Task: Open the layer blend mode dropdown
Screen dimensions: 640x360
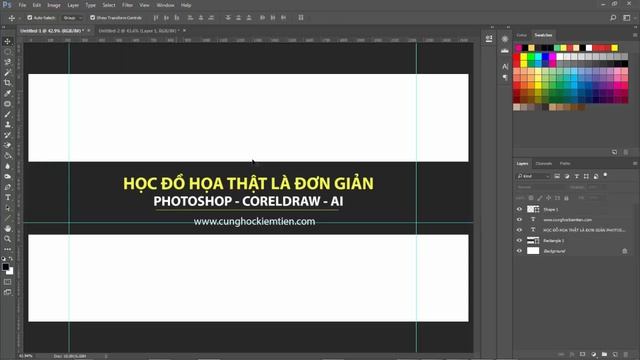Action: pyautogui.click(x=541, y=187)
